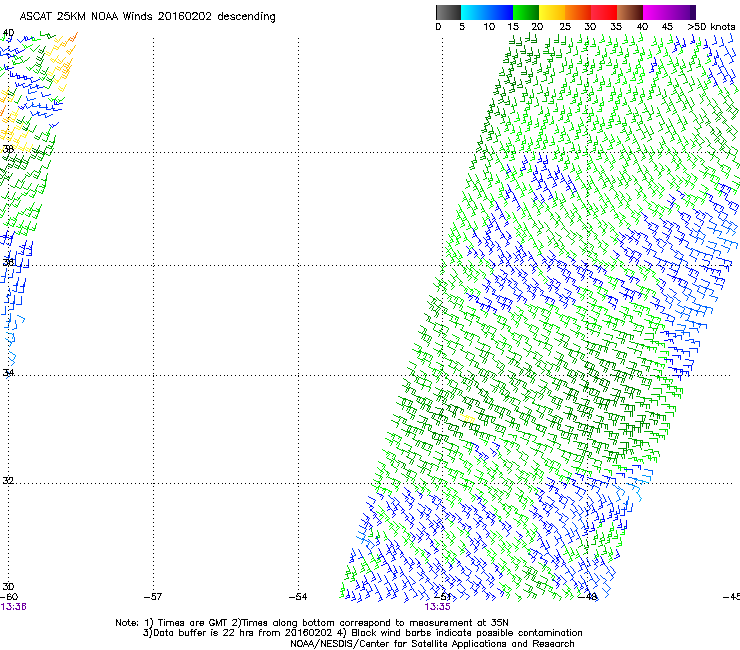Select the -54 longitude axis label
This screenshot has height=650, width=740.
tap(297, 597)
